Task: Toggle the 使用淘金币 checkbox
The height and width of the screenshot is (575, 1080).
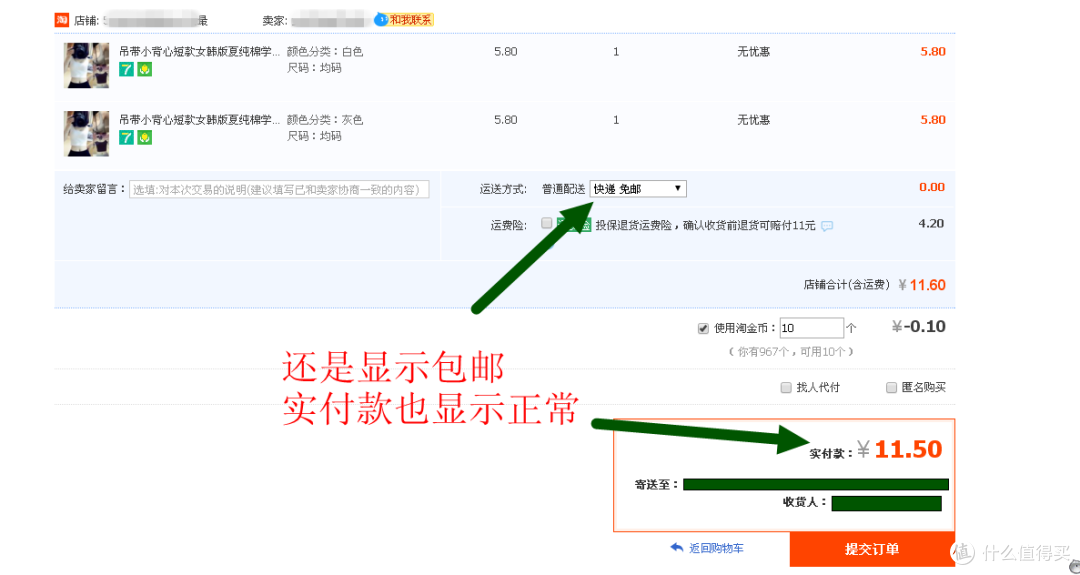Action: 703,328
